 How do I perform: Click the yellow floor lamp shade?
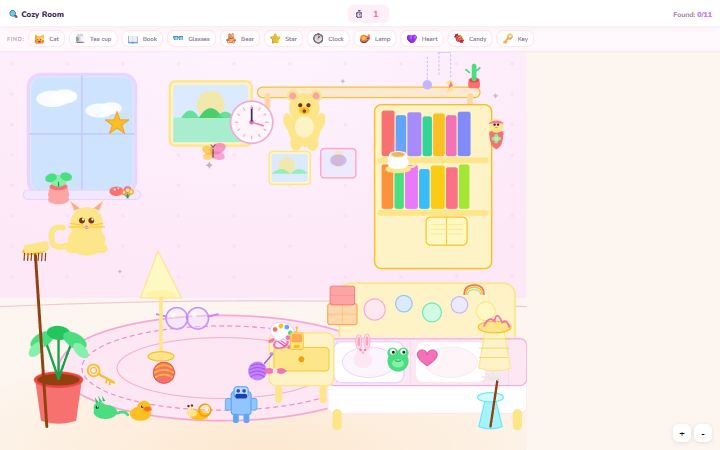click(x=160, y=276)
